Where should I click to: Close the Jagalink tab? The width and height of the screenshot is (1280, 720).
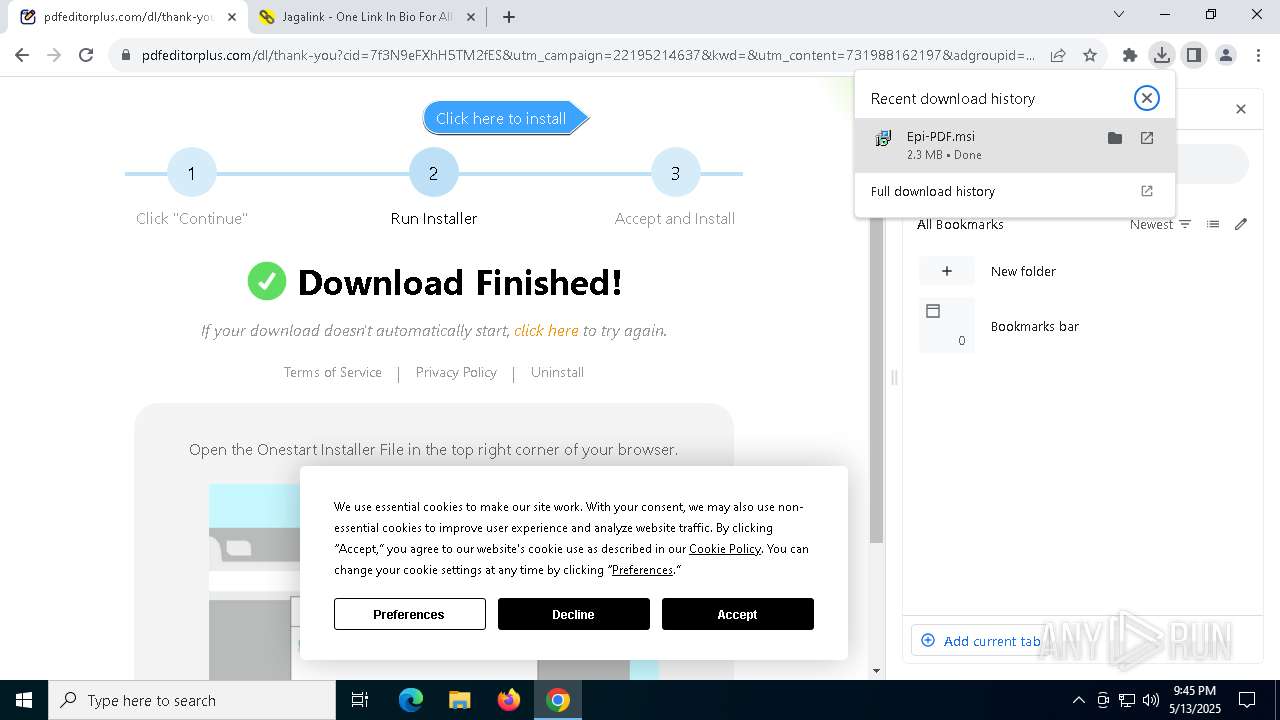click(x=471, y=17)
